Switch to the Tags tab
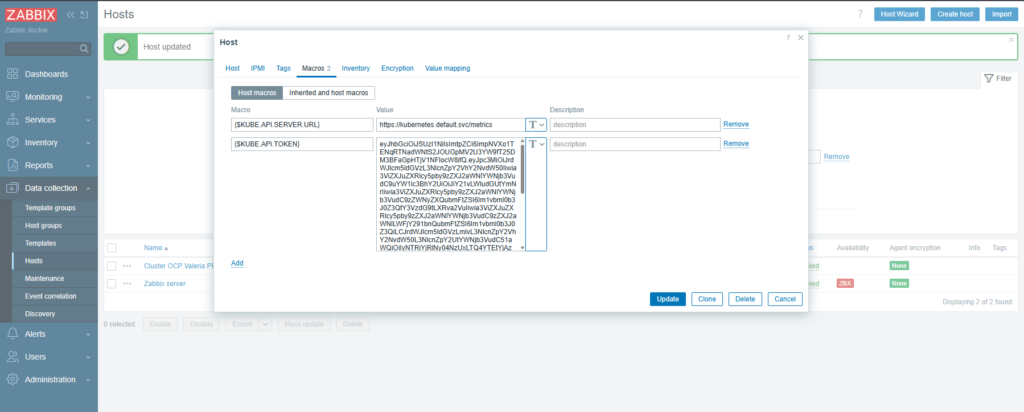The image size is (1024, 412). 283,68
